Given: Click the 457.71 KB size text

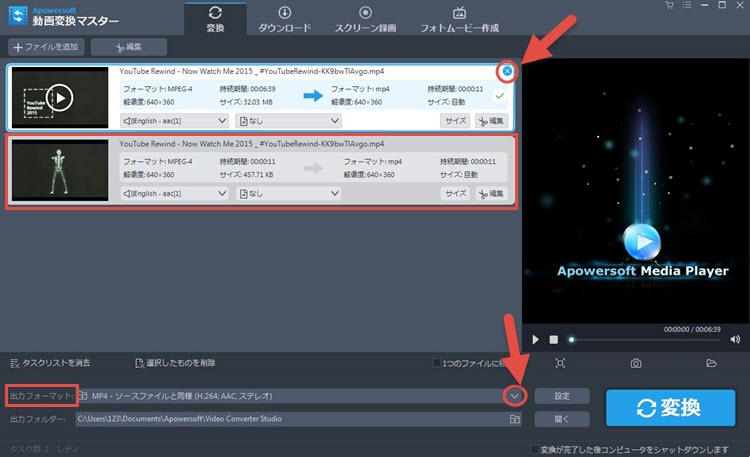Looking at the screenshot, I should pos(258,175).
